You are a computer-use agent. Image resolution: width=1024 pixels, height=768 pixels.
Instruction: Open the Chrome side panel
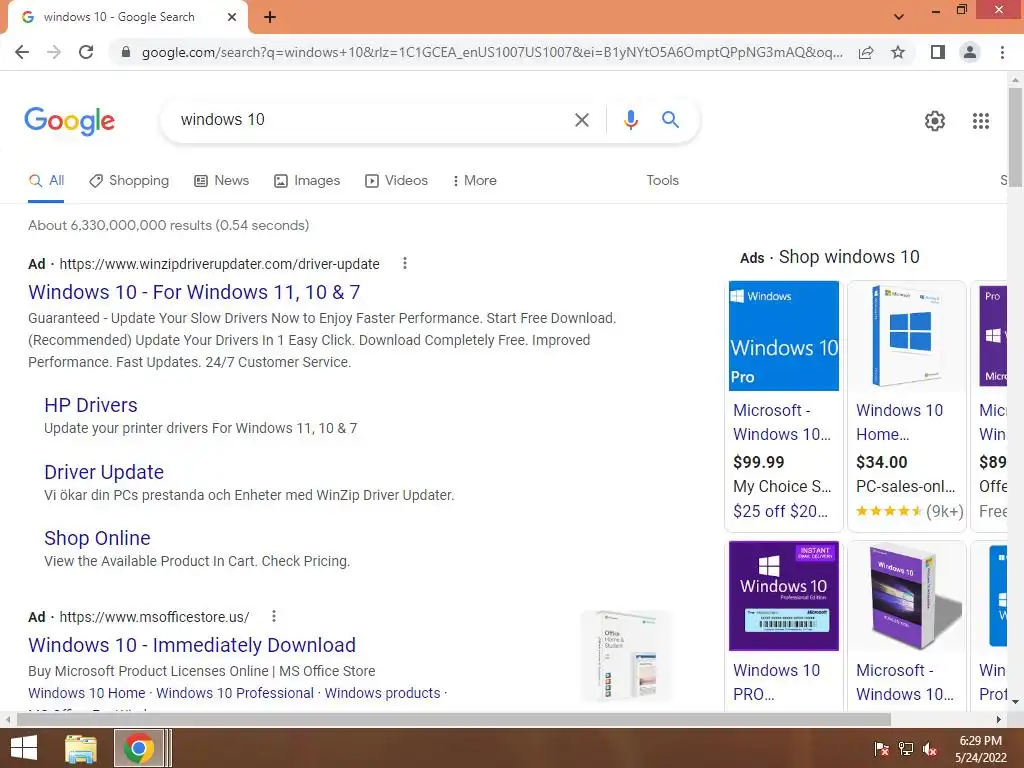click(938, 52)
